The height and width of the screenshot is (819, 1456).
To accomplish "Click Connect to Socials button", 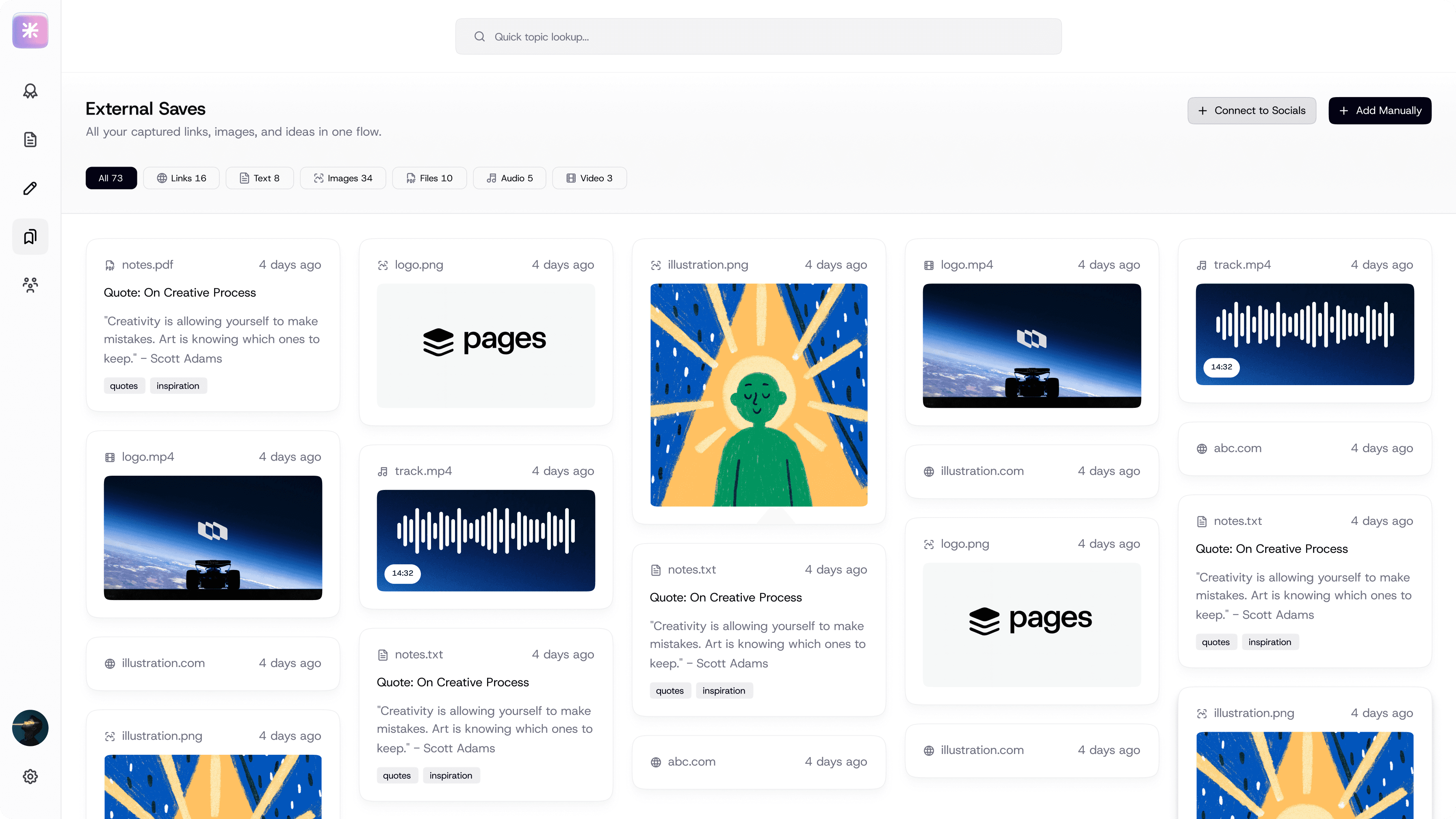I will coord(1251,111).
